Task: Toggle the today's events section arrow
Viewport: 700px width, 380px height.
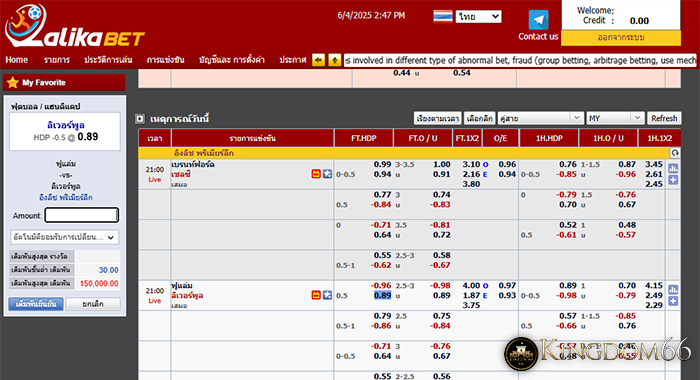Action: point(140,119)
